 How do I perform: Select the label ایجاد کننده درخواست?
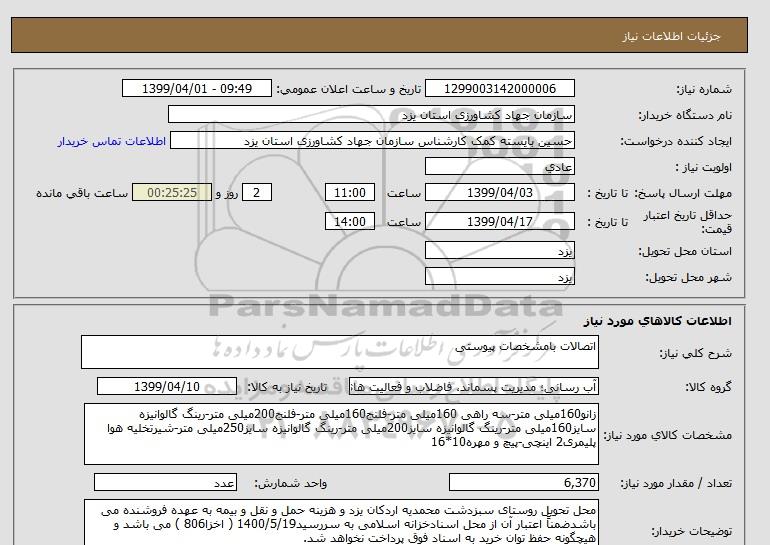tap(676, 141)
